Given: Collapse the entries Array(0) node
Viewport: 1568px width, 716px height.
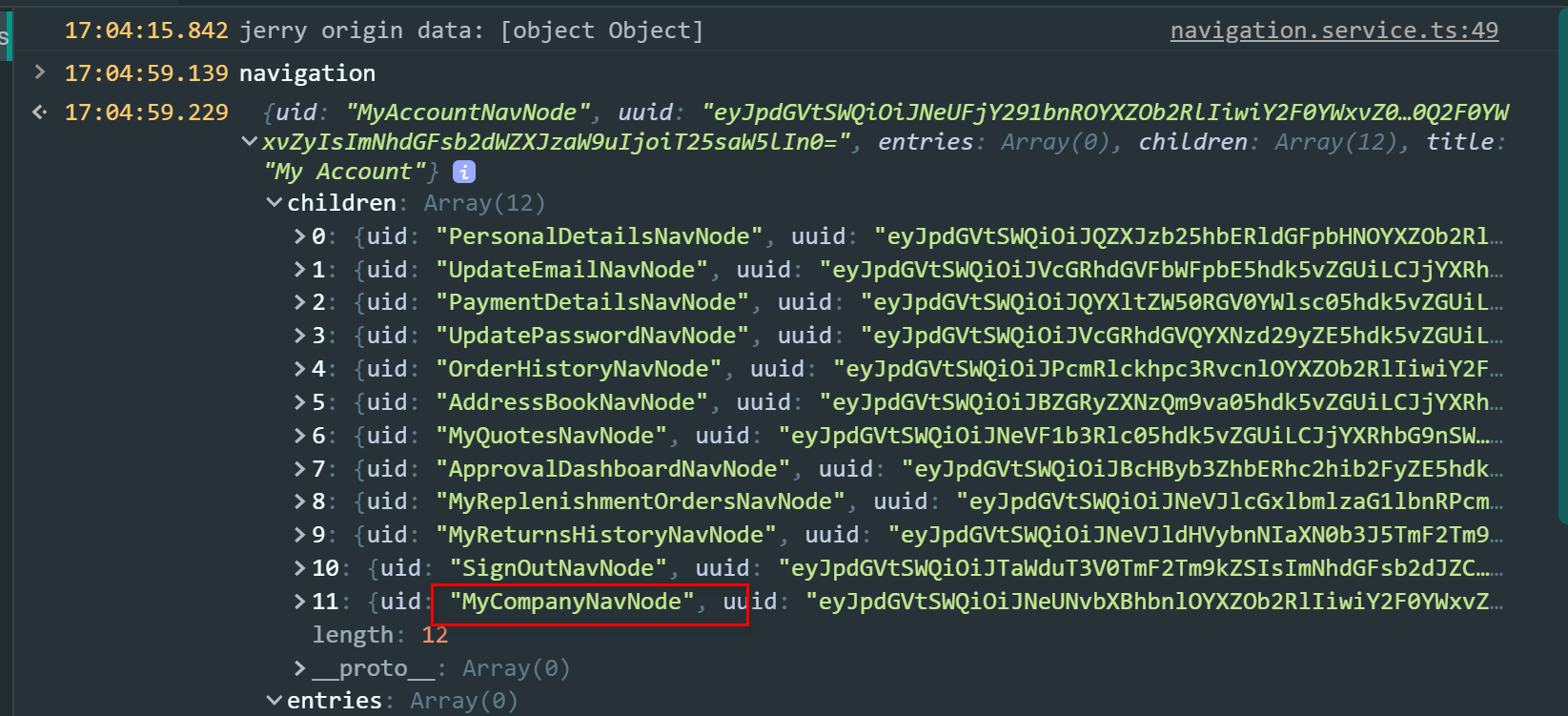Looking at the screenshot, I should [x=275, y=701].
